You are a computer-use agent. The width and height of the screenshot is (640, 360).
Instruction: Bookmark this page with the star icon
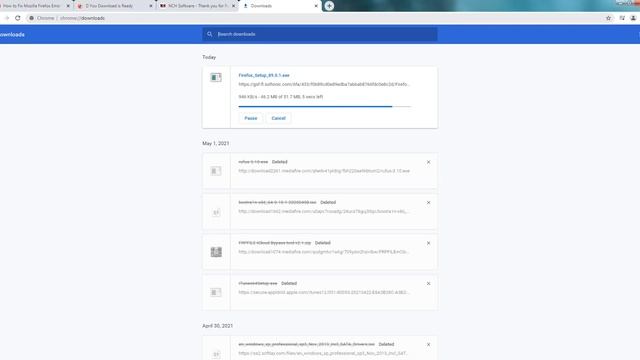tap(608, 18)
